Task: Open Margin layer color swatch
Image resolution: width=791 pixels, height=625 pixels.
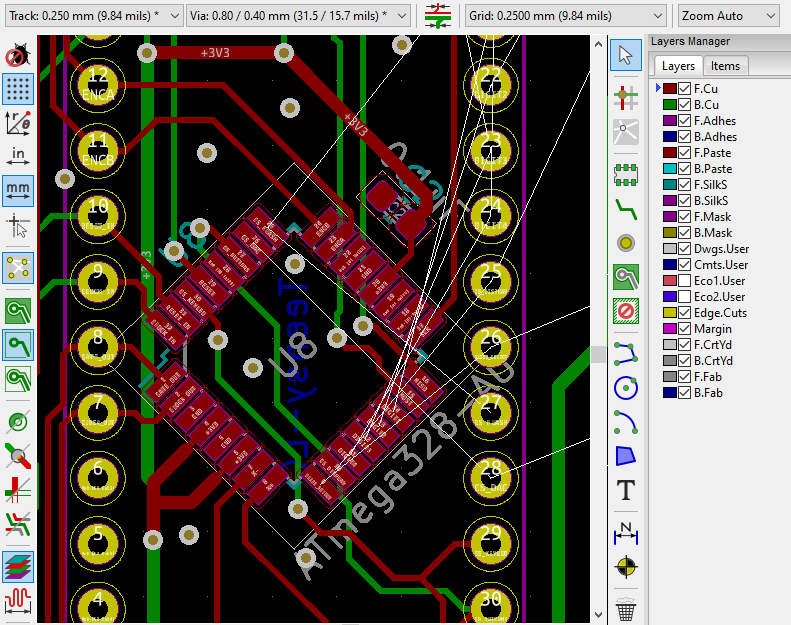Action: 669,329
